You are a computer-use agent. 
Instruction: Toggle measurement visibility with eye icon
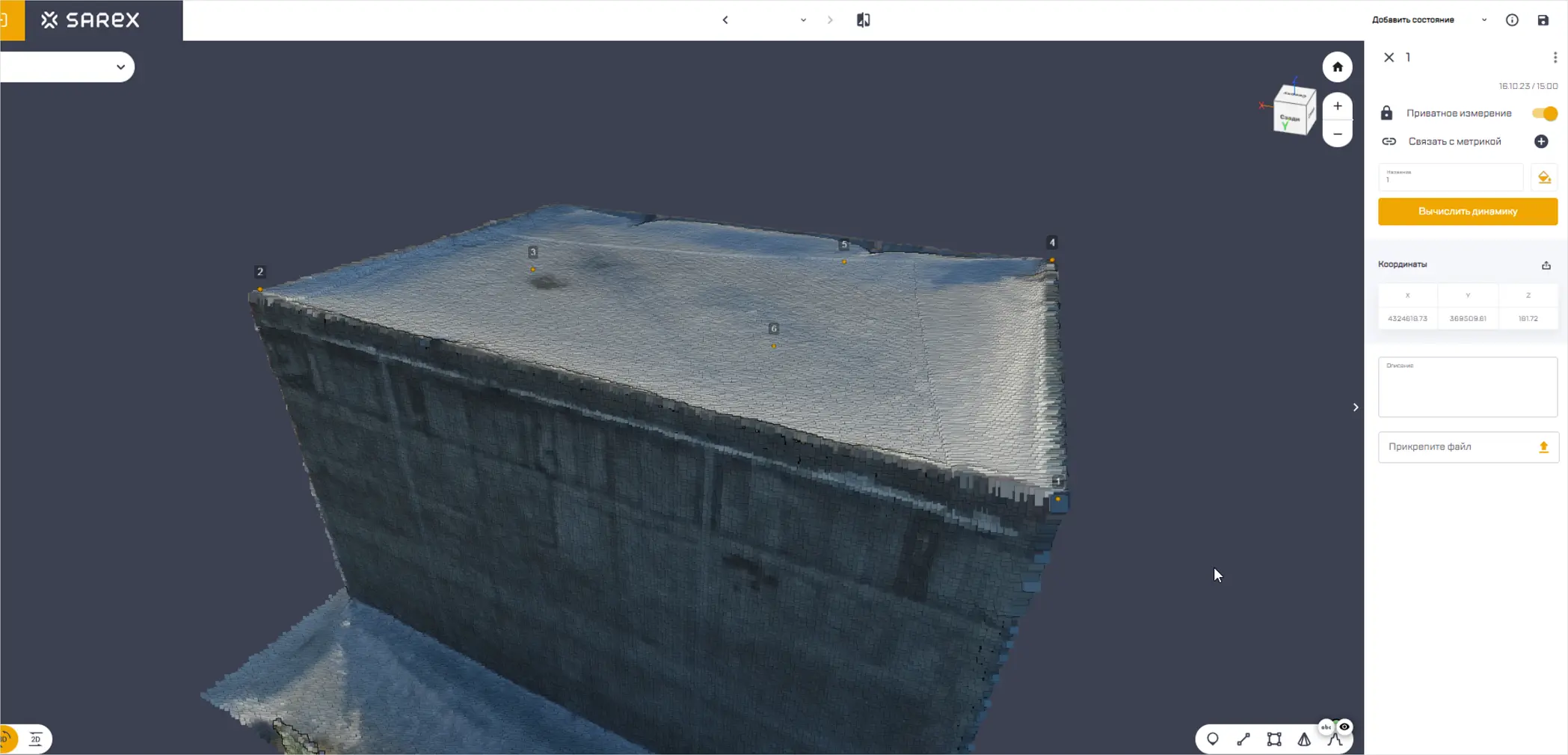1344,727
